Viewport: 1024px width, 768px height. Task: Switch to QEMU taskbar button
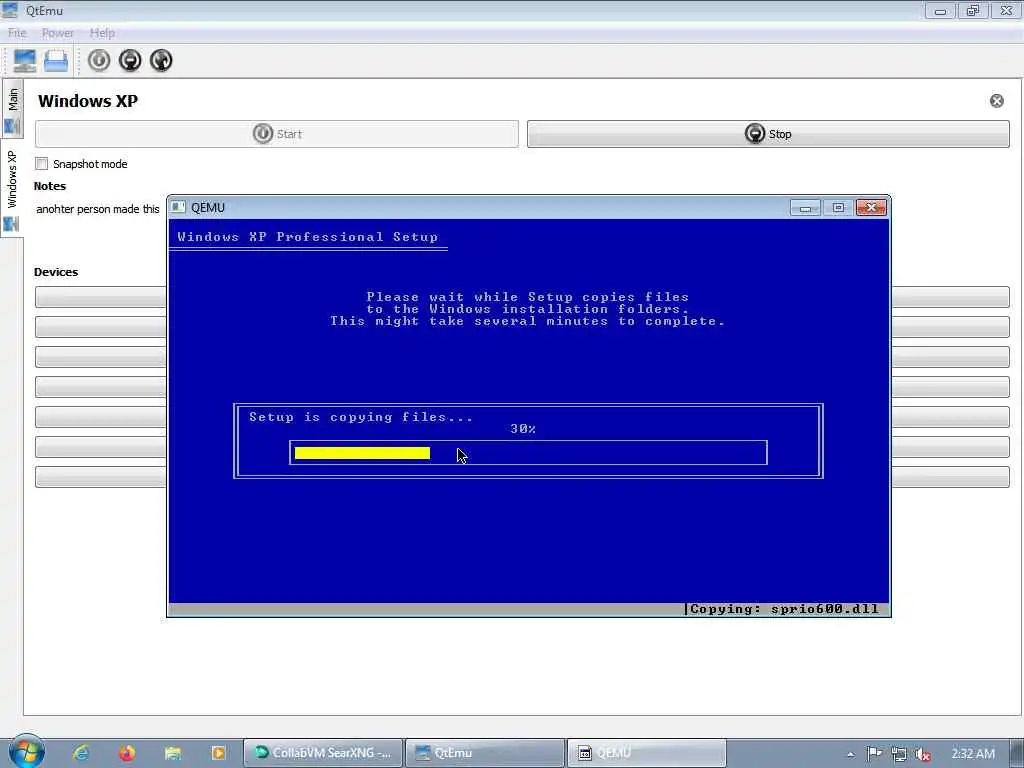pos(647,753)
